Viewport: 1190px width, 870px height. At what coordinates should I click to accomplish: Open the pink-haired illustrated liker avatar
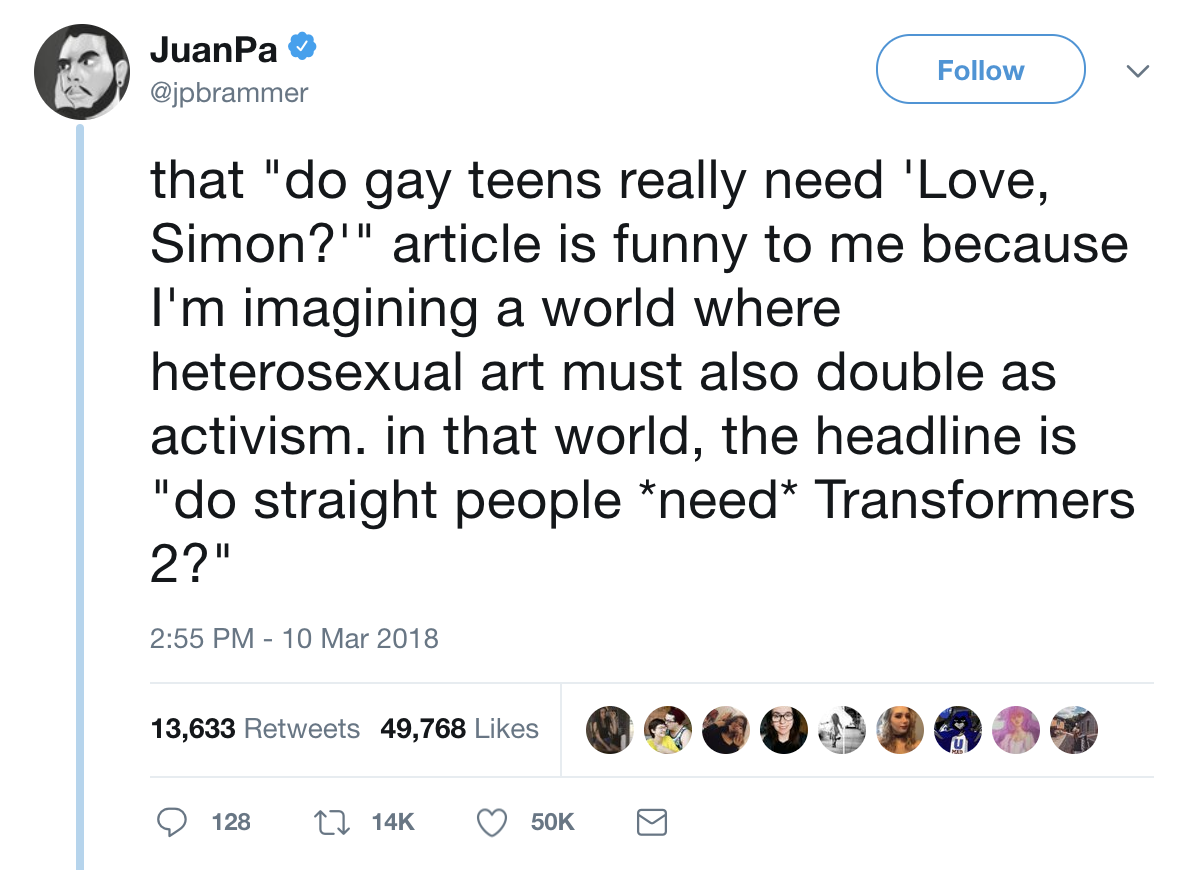point(1014,729)
